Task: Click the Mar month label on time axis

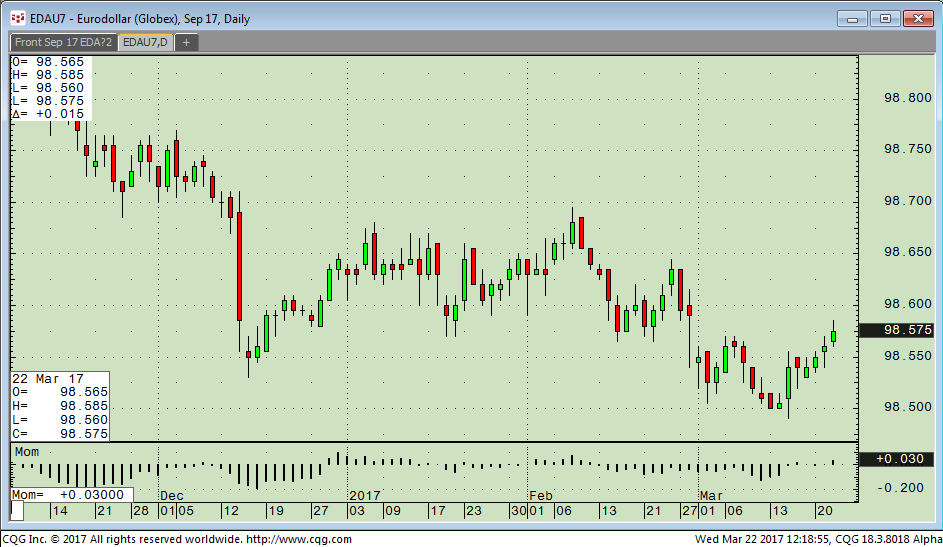Action: coord(711,496)
